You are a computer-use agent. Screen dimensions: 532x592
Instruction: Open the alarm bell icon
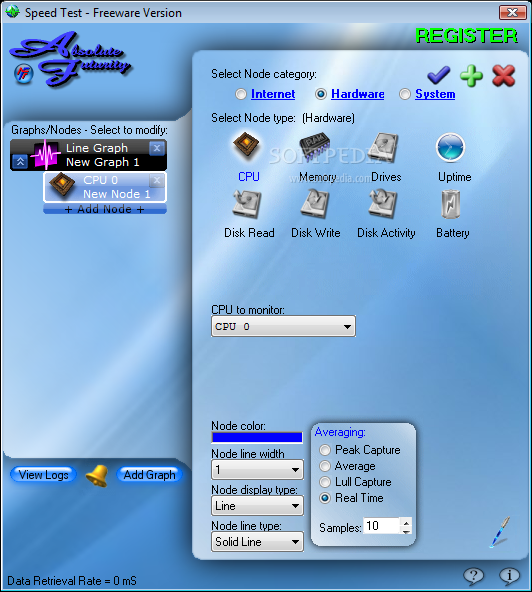pyautogui.click(x=97, y=475)
